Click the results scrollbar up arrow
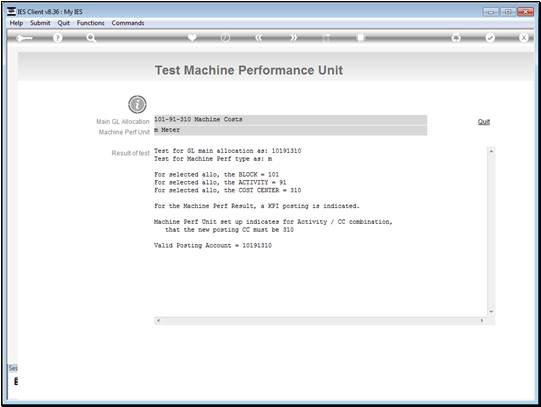 pos(491,151)
